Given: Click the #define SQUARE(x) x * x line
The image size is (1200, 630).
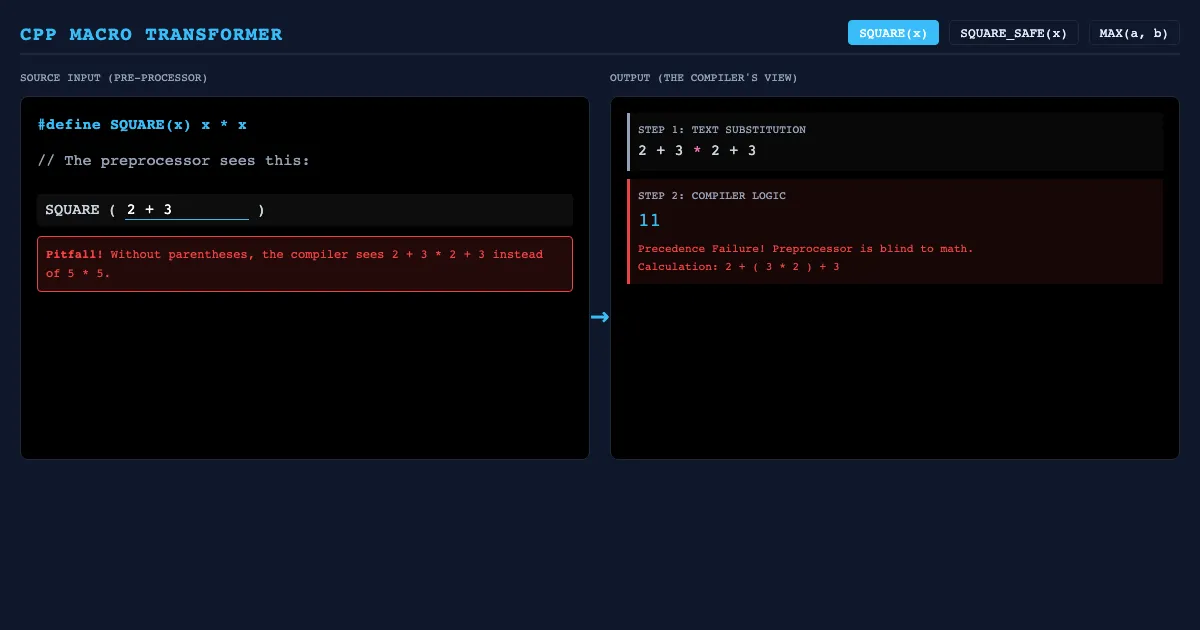Looking at the screenshot, I should [142, 125].
